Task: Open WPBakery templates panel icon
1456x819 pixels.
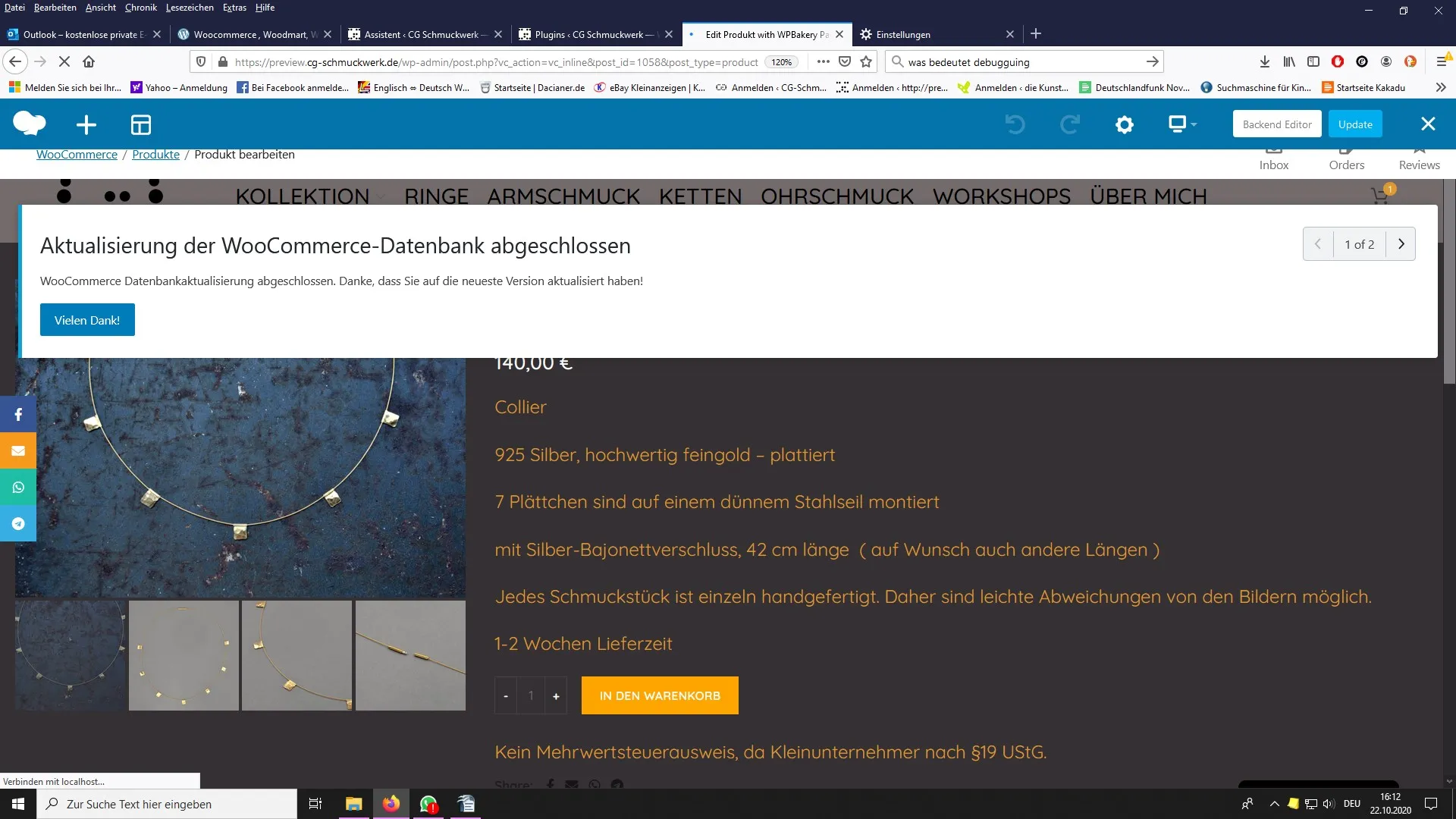Action: tap(141, 124)
